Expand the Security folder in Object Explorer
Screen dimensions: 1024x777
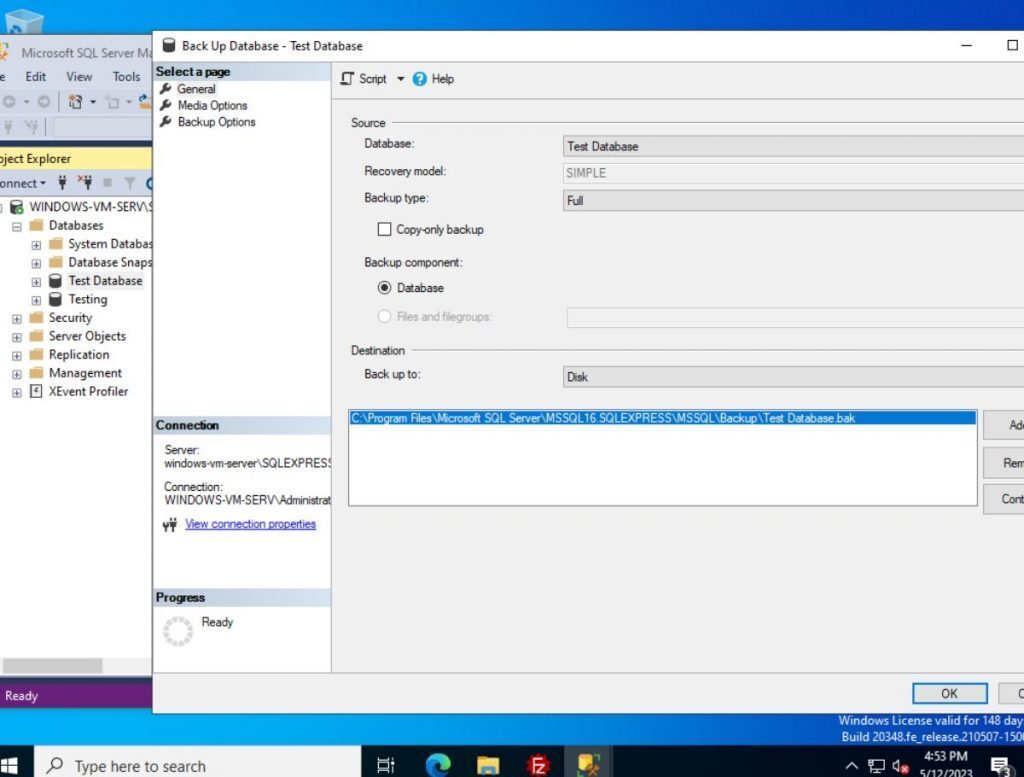click(x=15, y=317)
